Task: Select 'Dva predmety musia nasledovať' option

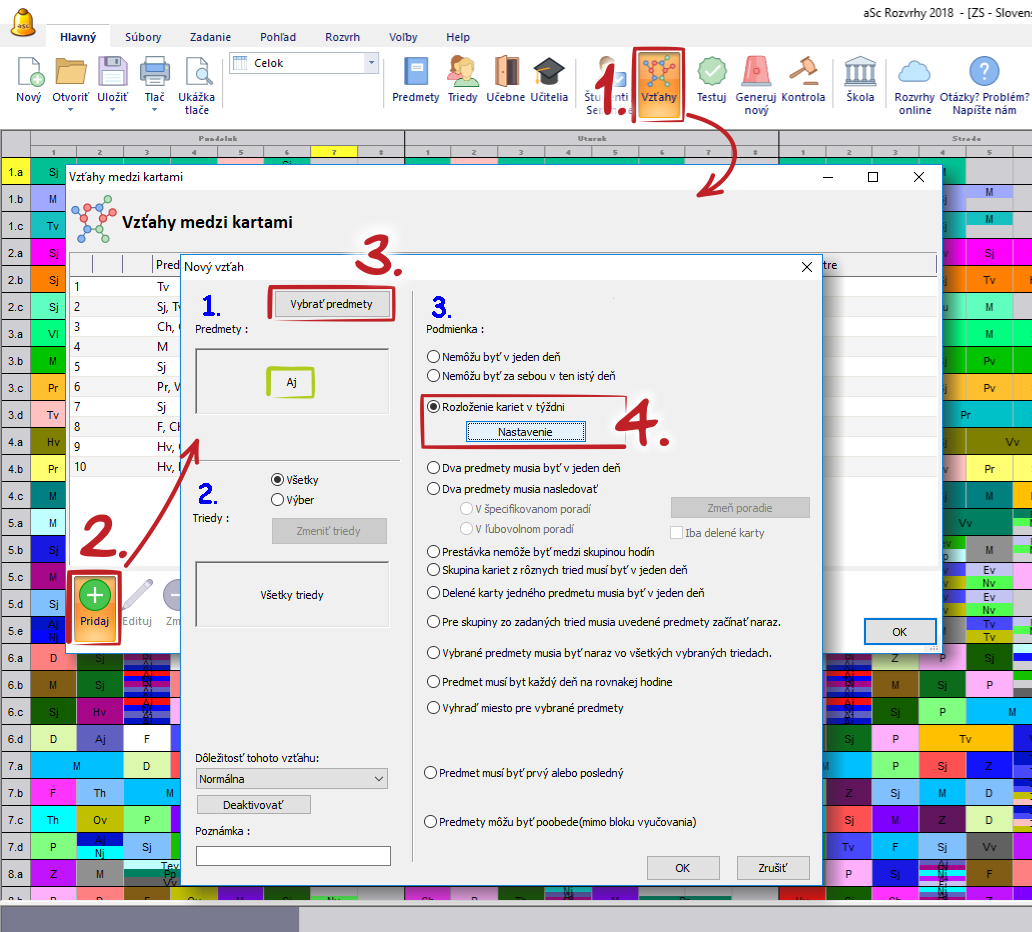Action: 433,489
